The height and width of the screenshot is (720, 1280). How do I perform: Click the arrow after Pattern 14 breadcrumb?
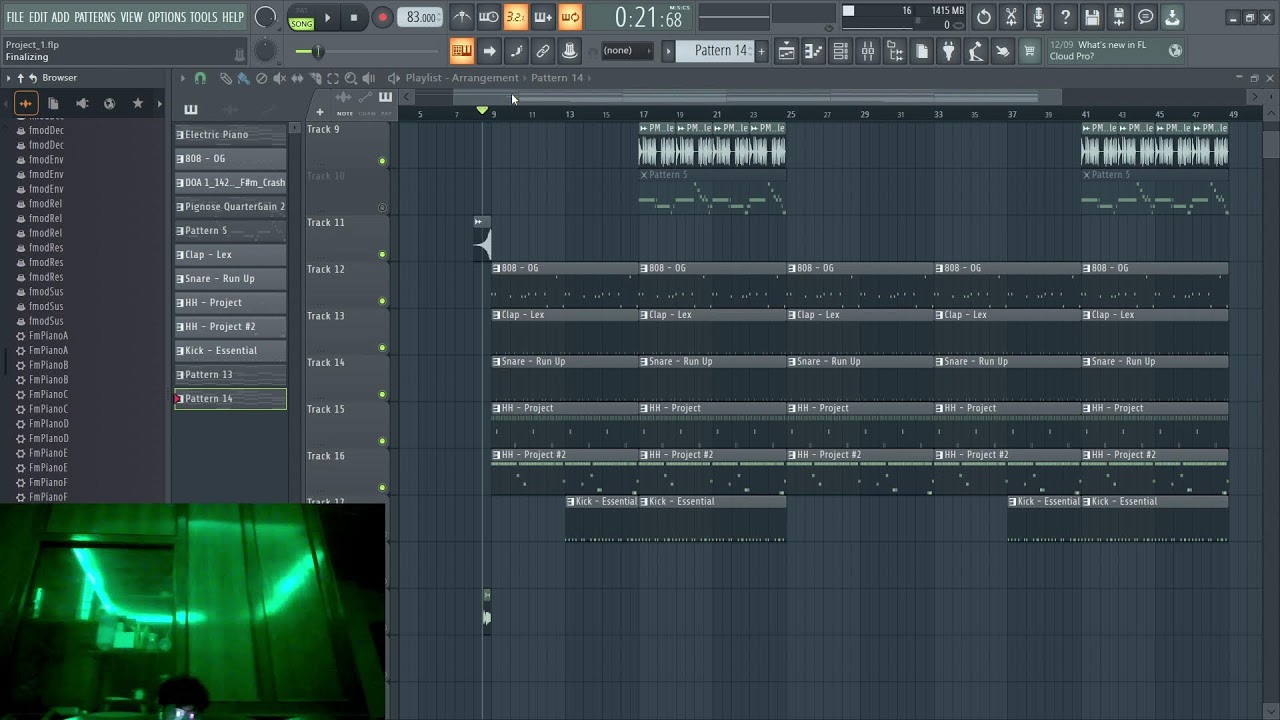pos(590,78)
